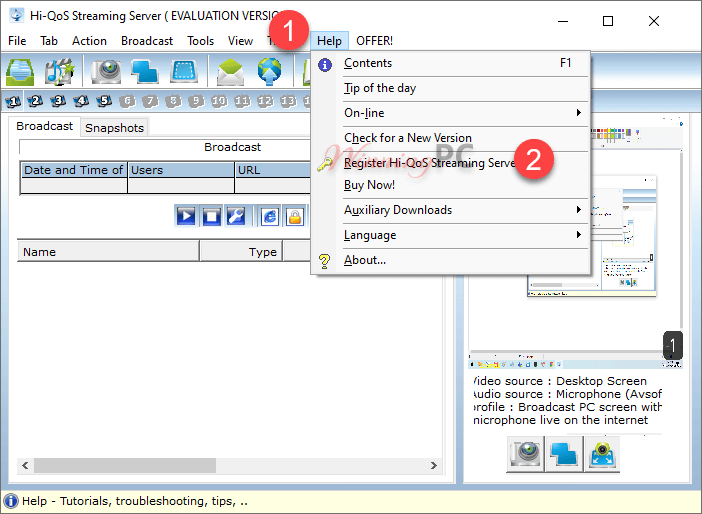Open the Tab menu
Viewport: 702px width, 514px height.
49,41
